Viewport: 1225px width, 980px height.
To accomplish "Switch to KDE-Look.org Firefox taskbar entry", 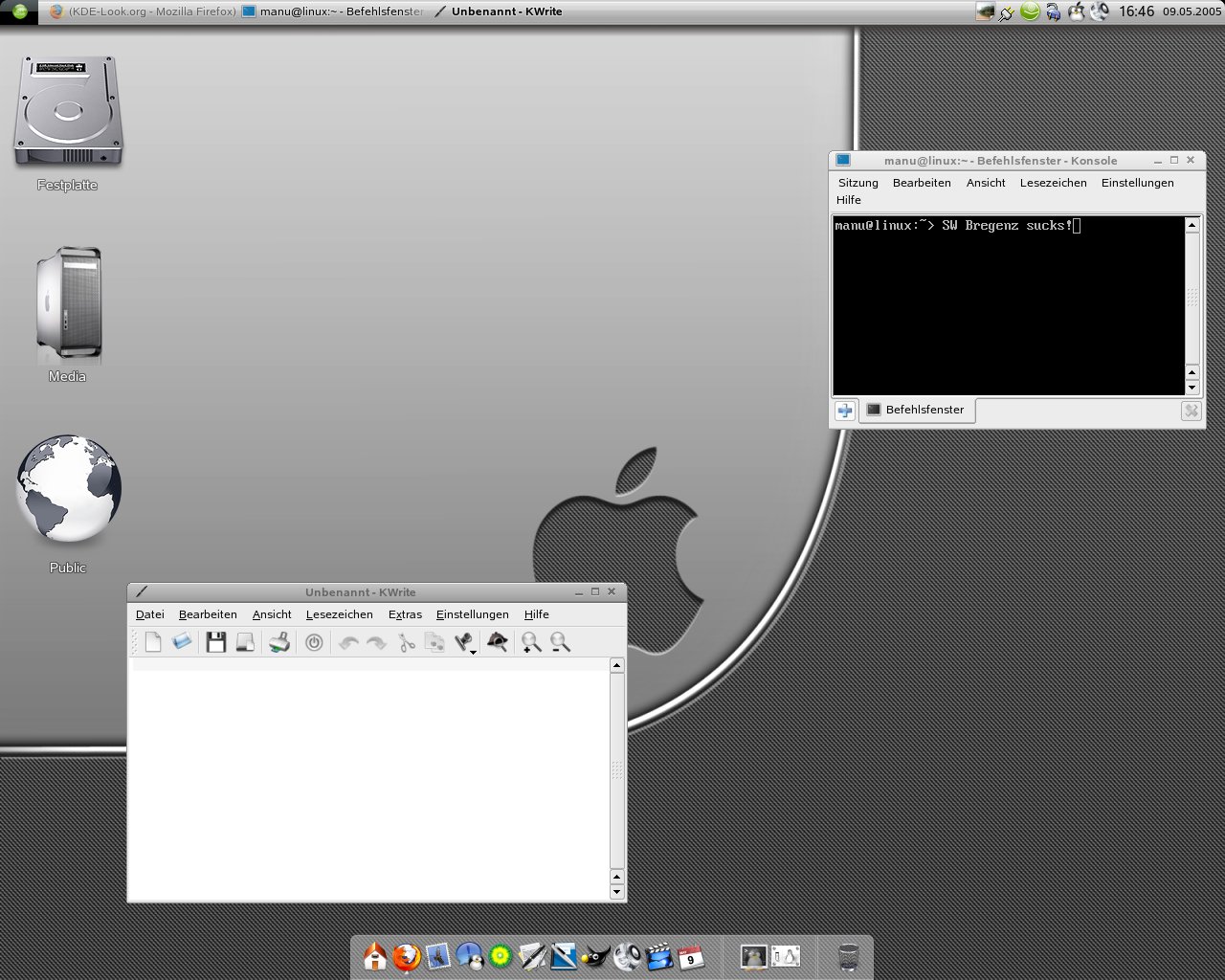I will (x=143, y=11).
